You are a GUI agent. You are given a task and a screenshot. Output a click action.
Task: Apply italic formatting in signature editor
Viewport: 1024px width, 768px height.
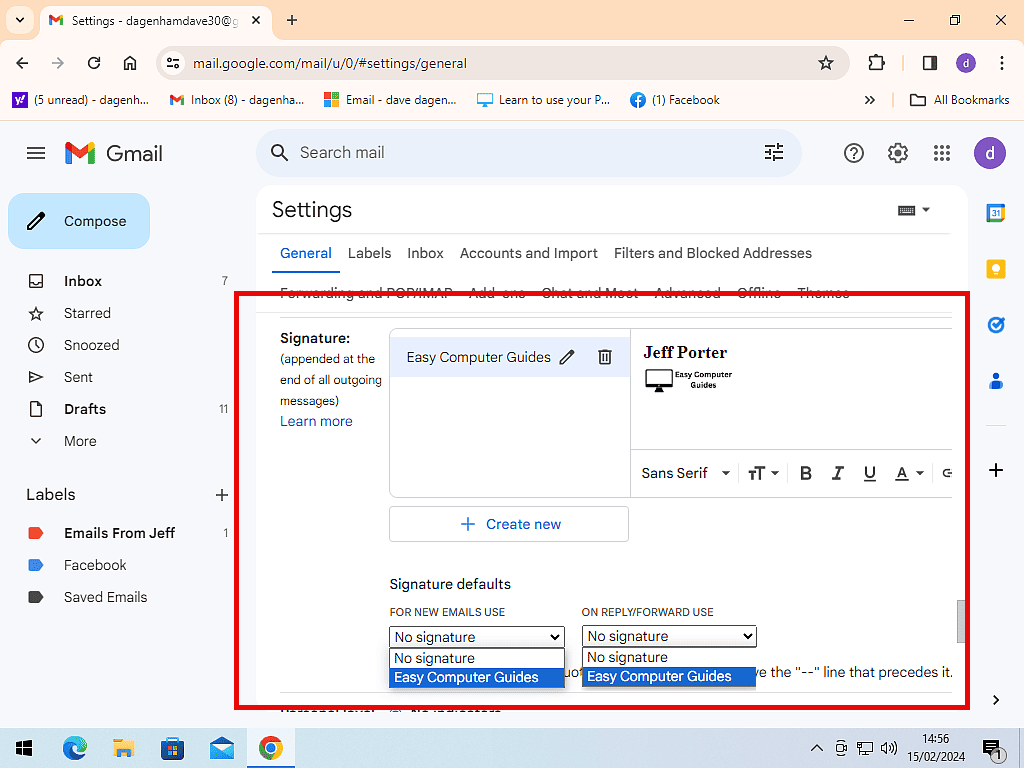(838, 473)
